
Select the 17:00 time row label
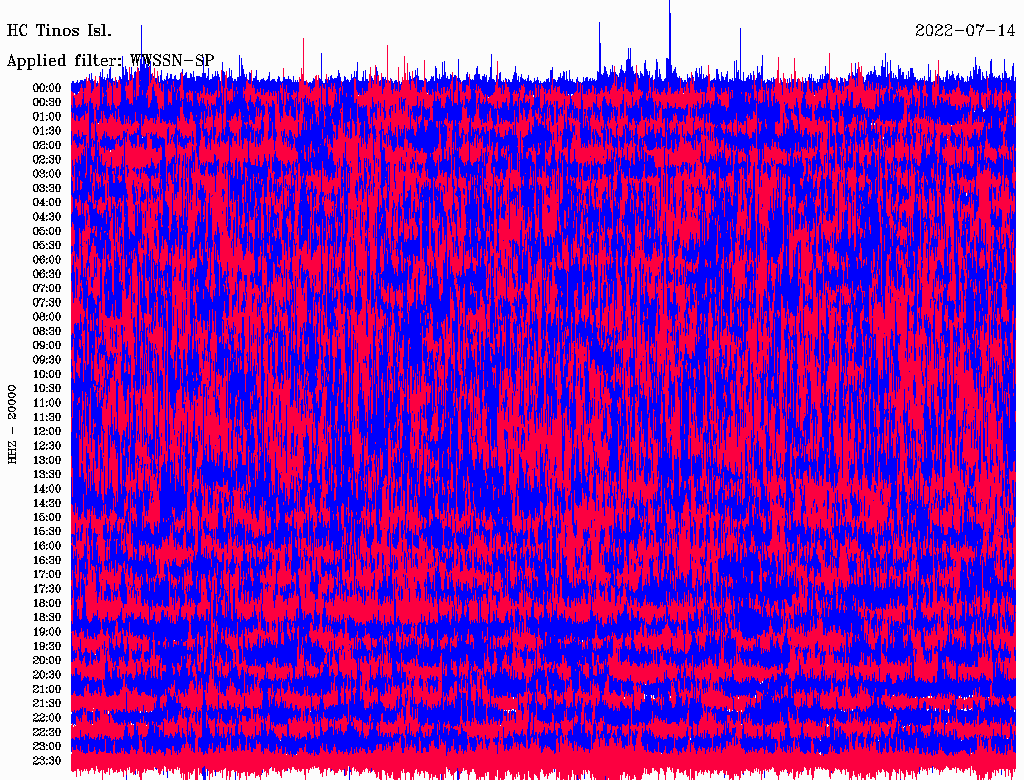pos(47,574)
